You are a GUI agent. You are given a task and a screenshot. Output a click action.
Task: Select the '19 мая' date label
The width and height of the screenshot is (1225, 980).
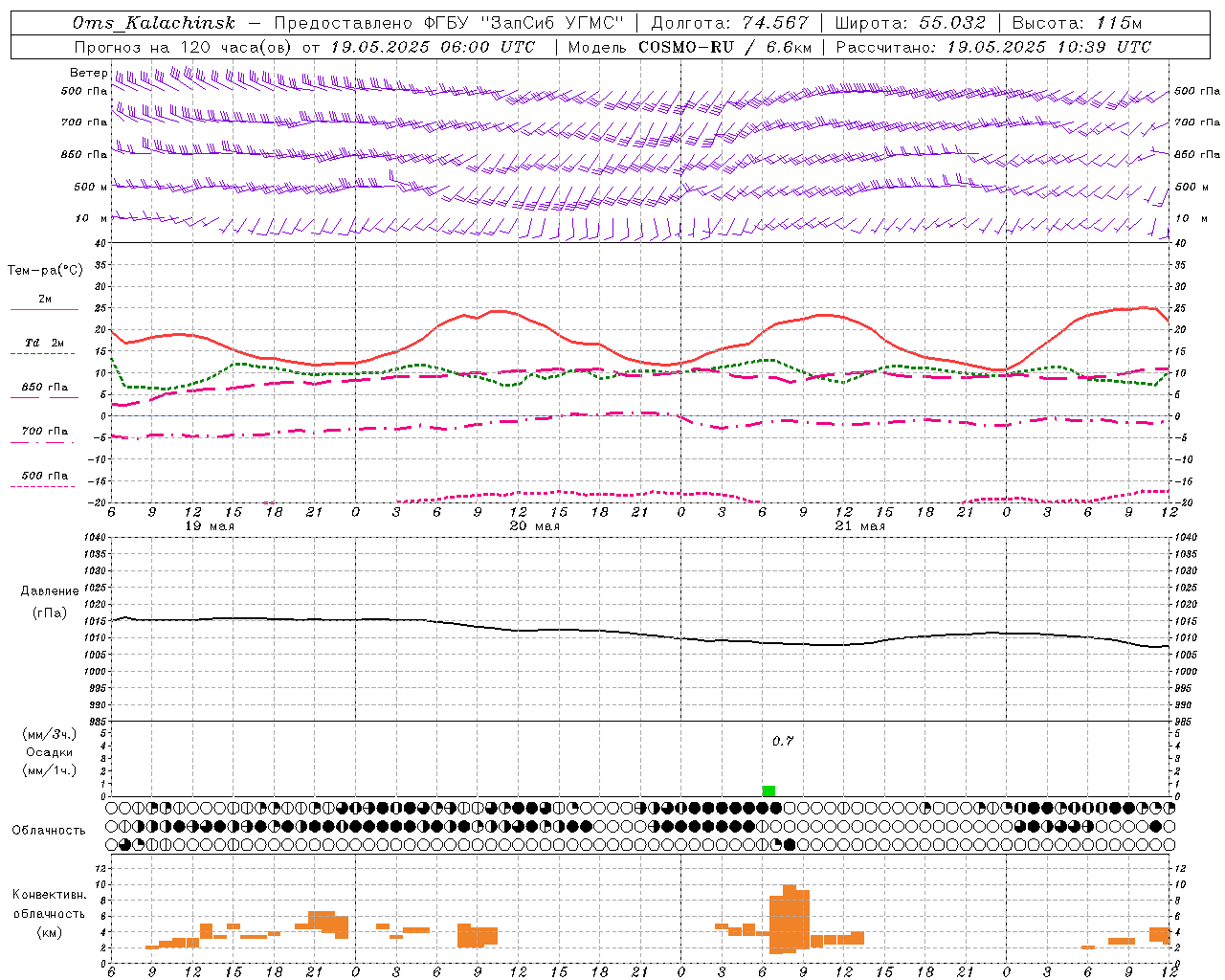210,526
